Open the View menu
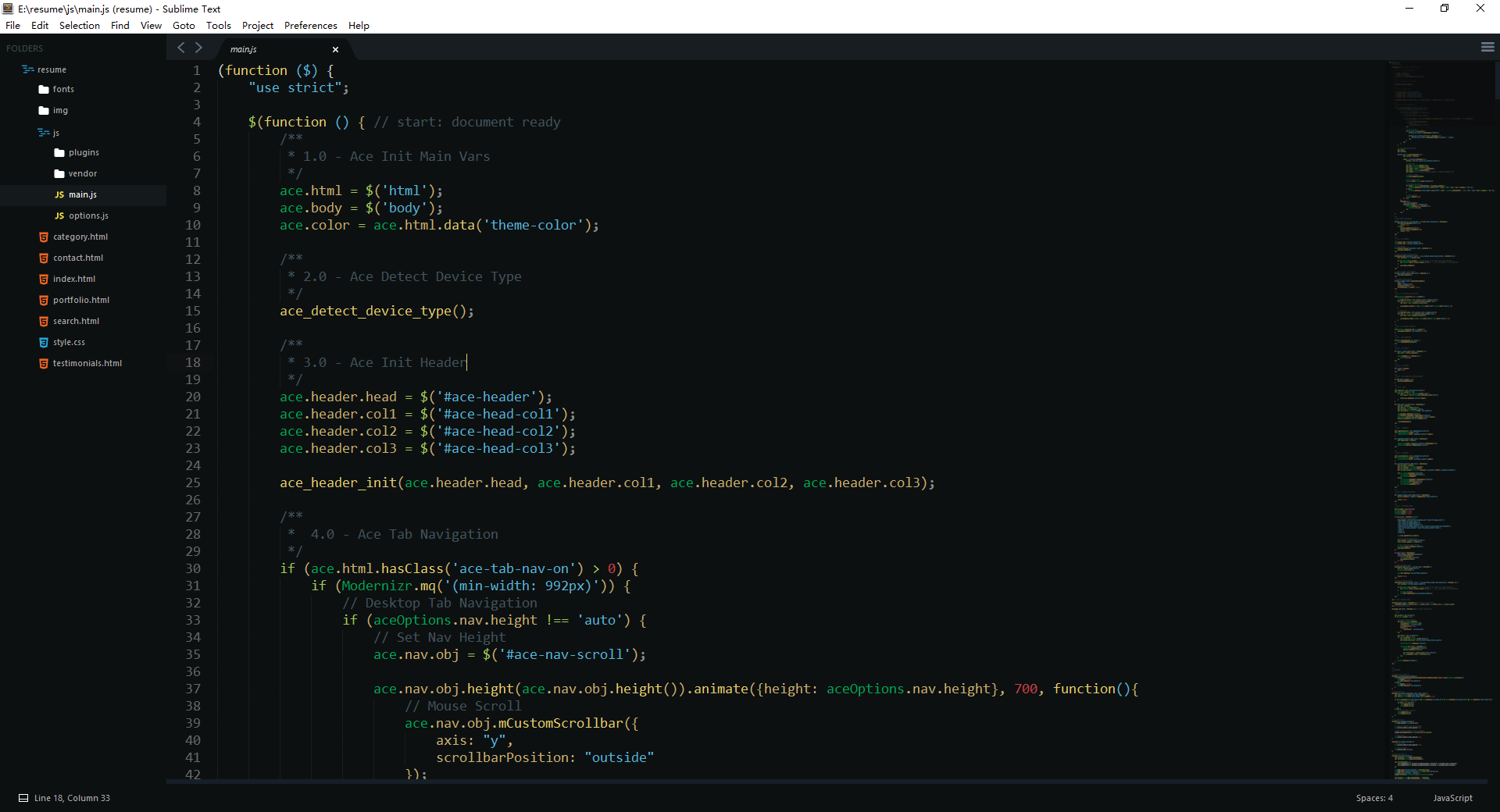This screenshot has height=812, width=1500. point(151,25)
